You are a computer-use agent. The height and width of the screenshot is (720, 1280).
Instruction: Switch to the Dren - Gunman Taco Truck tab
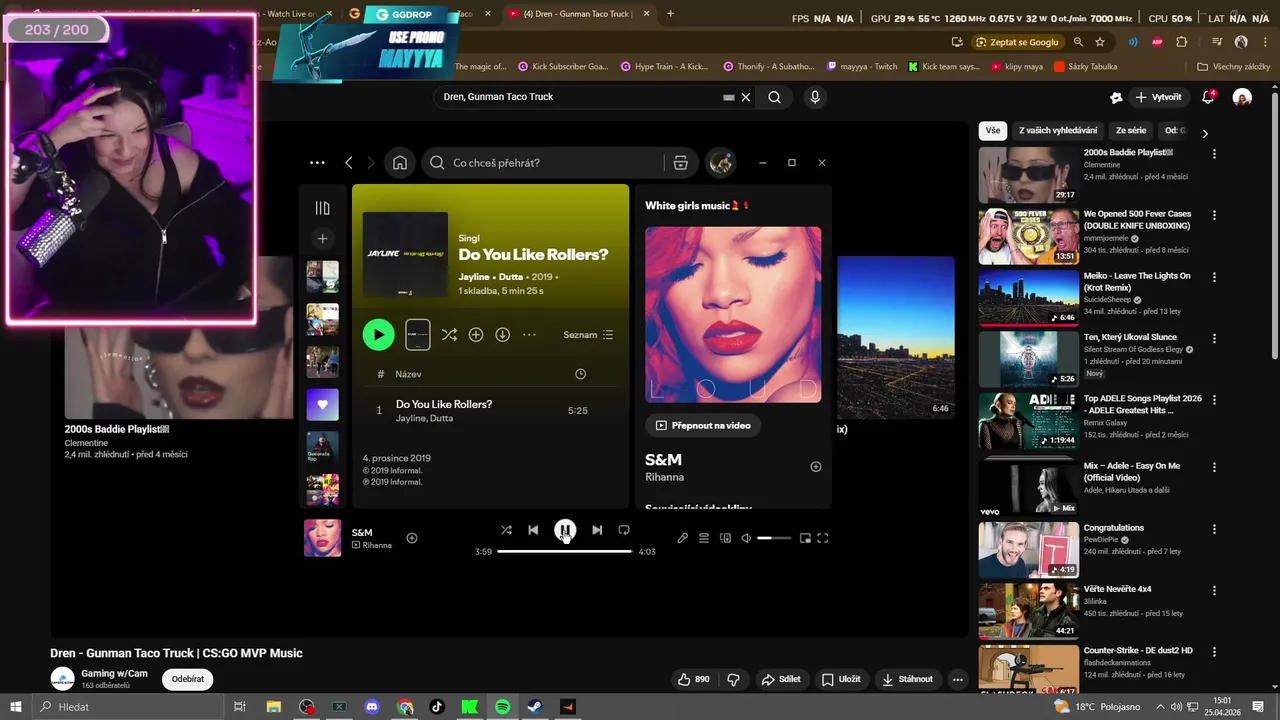coord(578,14)
